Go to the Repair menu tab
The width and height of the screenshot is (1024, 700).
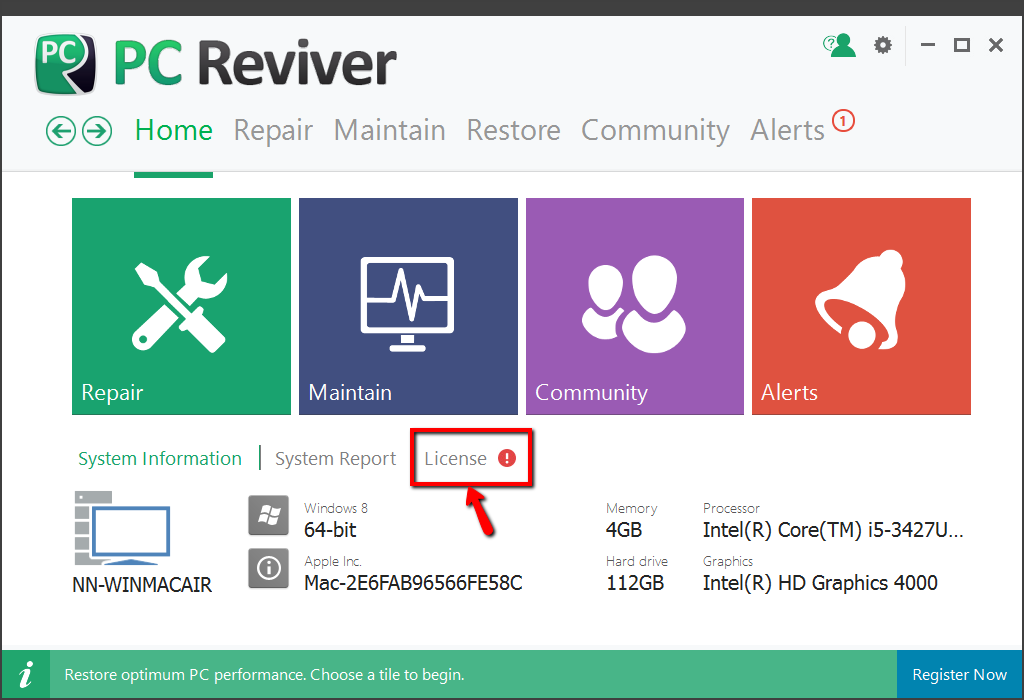(273, 131)
